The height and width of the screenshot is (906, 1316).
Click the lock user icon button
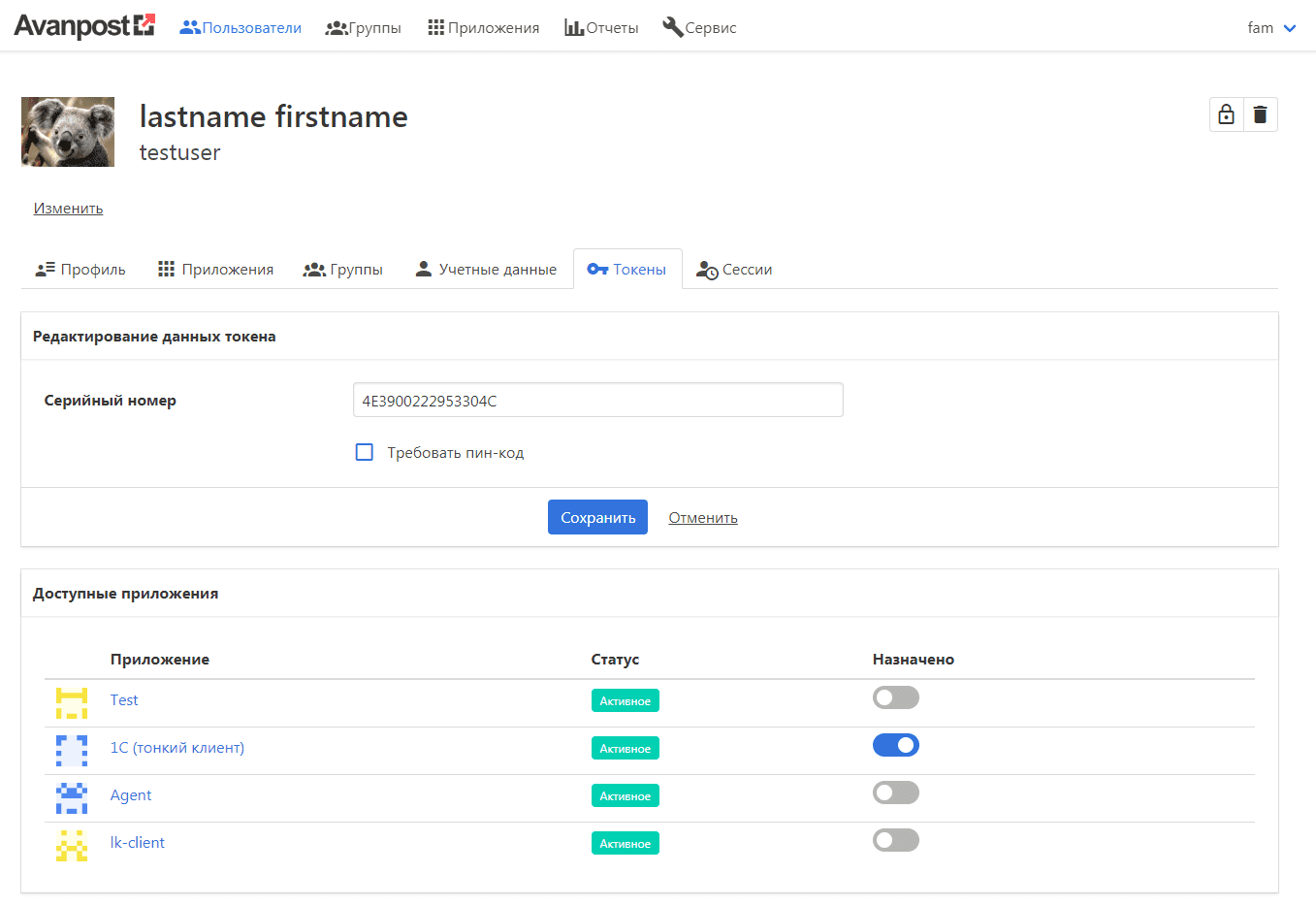(x=1226, y=114)
